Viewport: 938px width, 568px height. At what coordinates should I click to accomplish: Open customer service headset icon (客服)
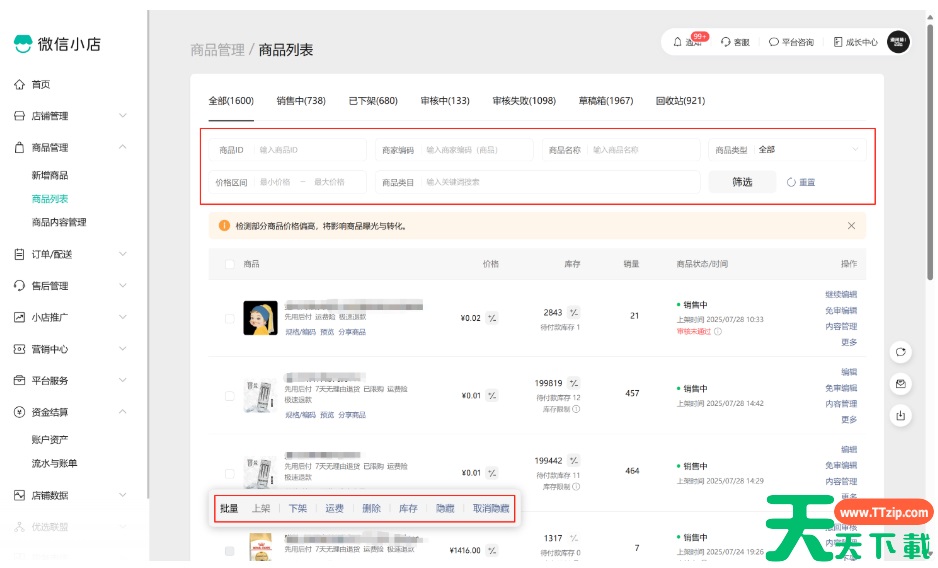pos(726,42)
